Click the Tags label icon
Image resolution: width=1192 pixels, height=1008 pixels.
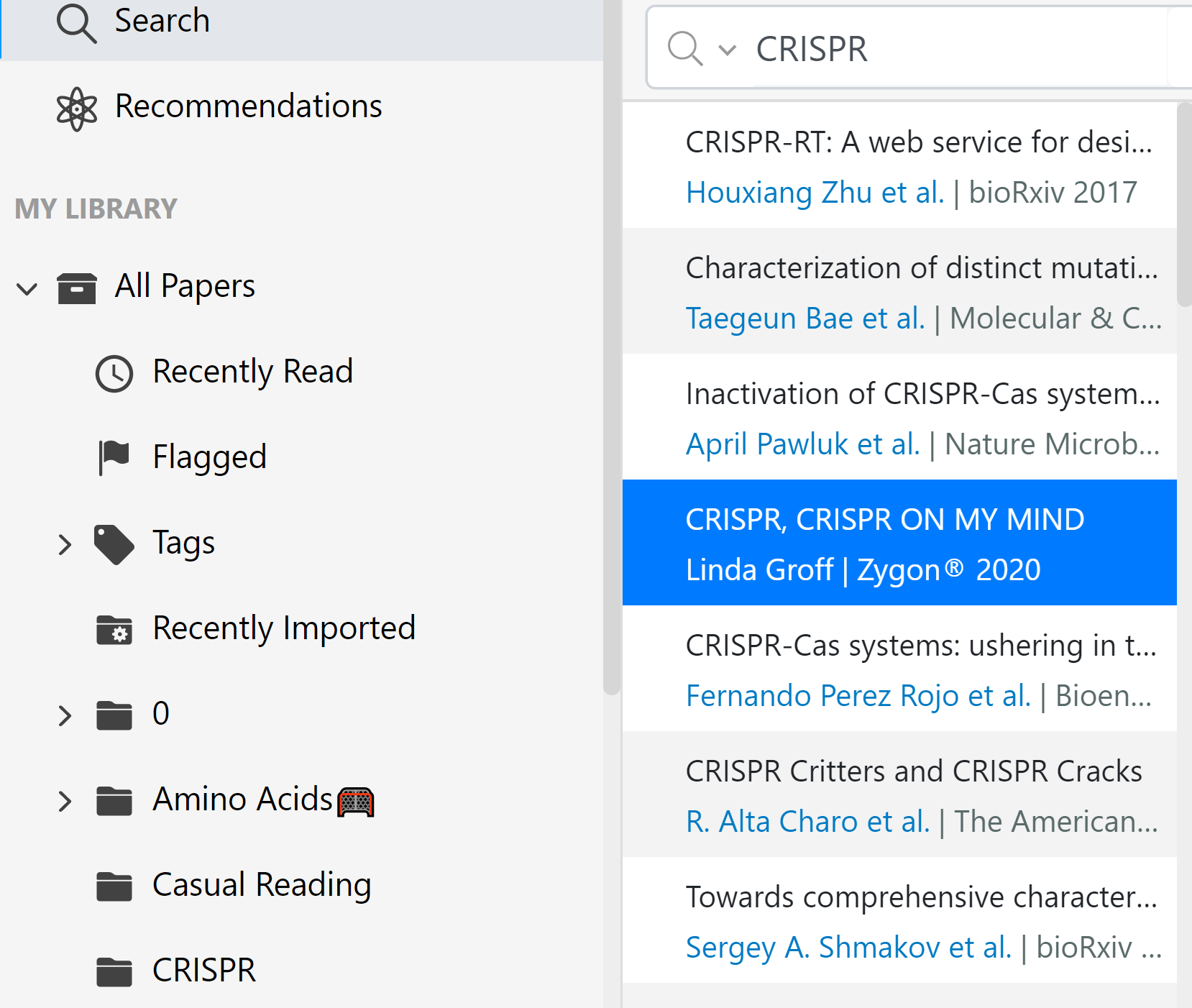(x=114, y=544)
